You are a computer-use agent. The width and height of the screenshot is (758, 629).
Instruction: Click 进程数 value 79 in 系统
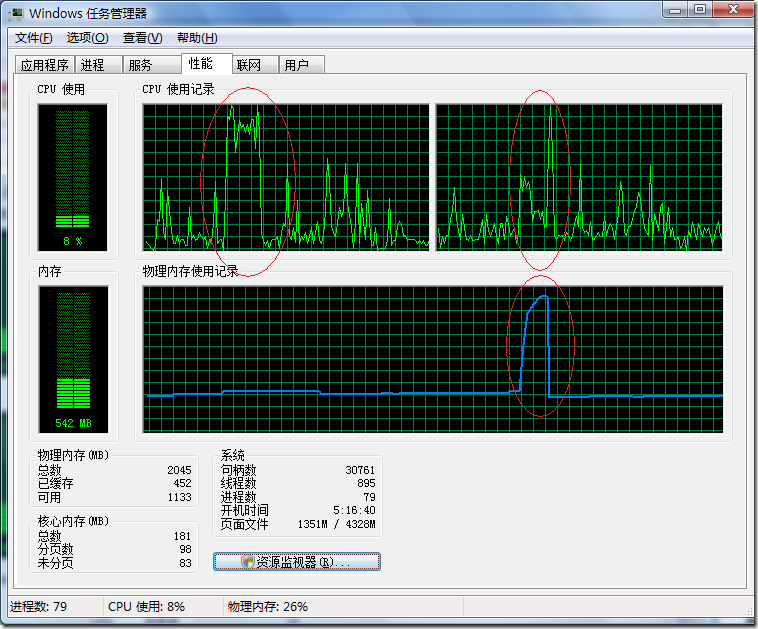[369, 497]
